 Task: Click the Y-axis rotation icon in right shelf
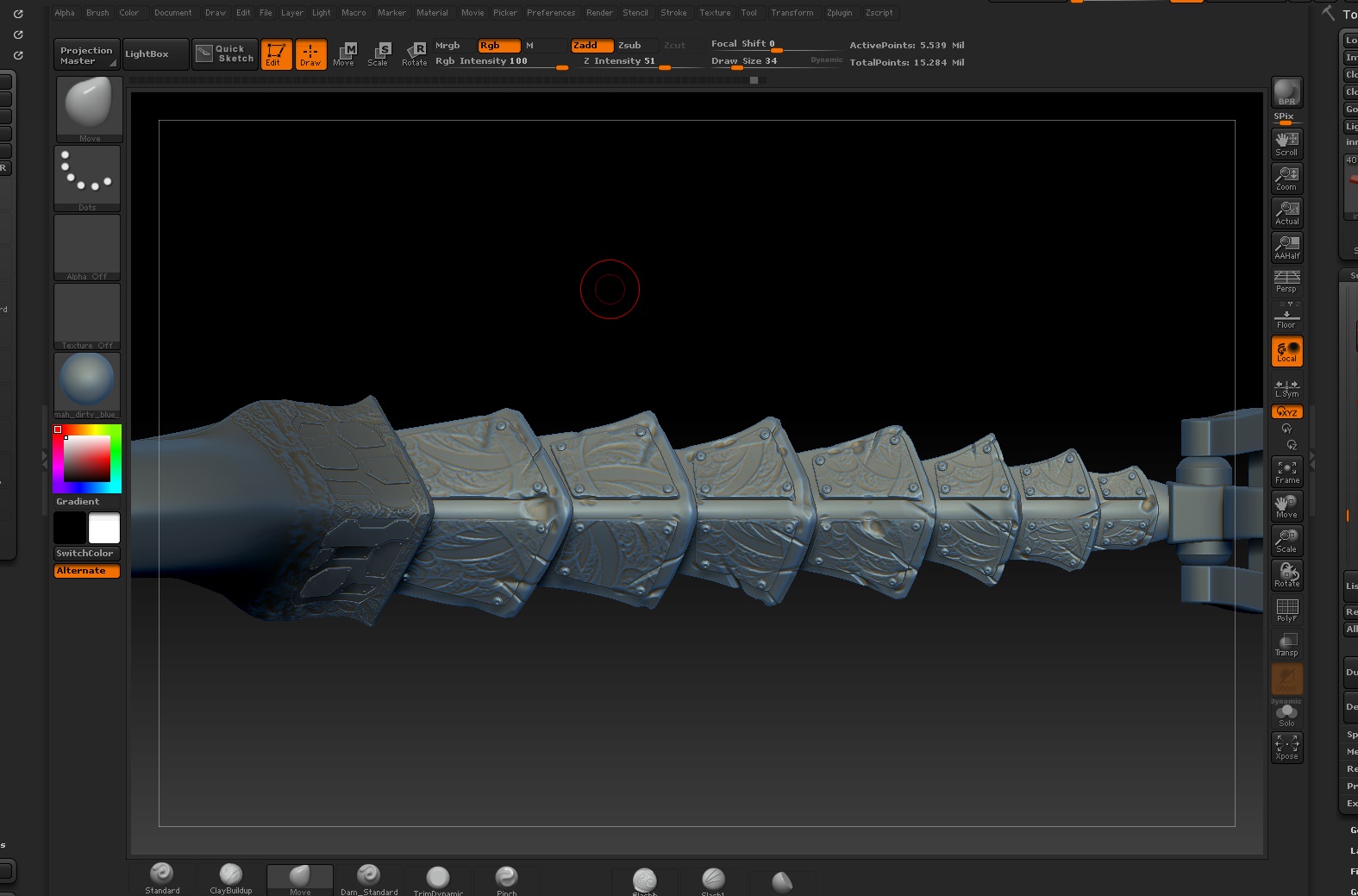point(1286,429)
